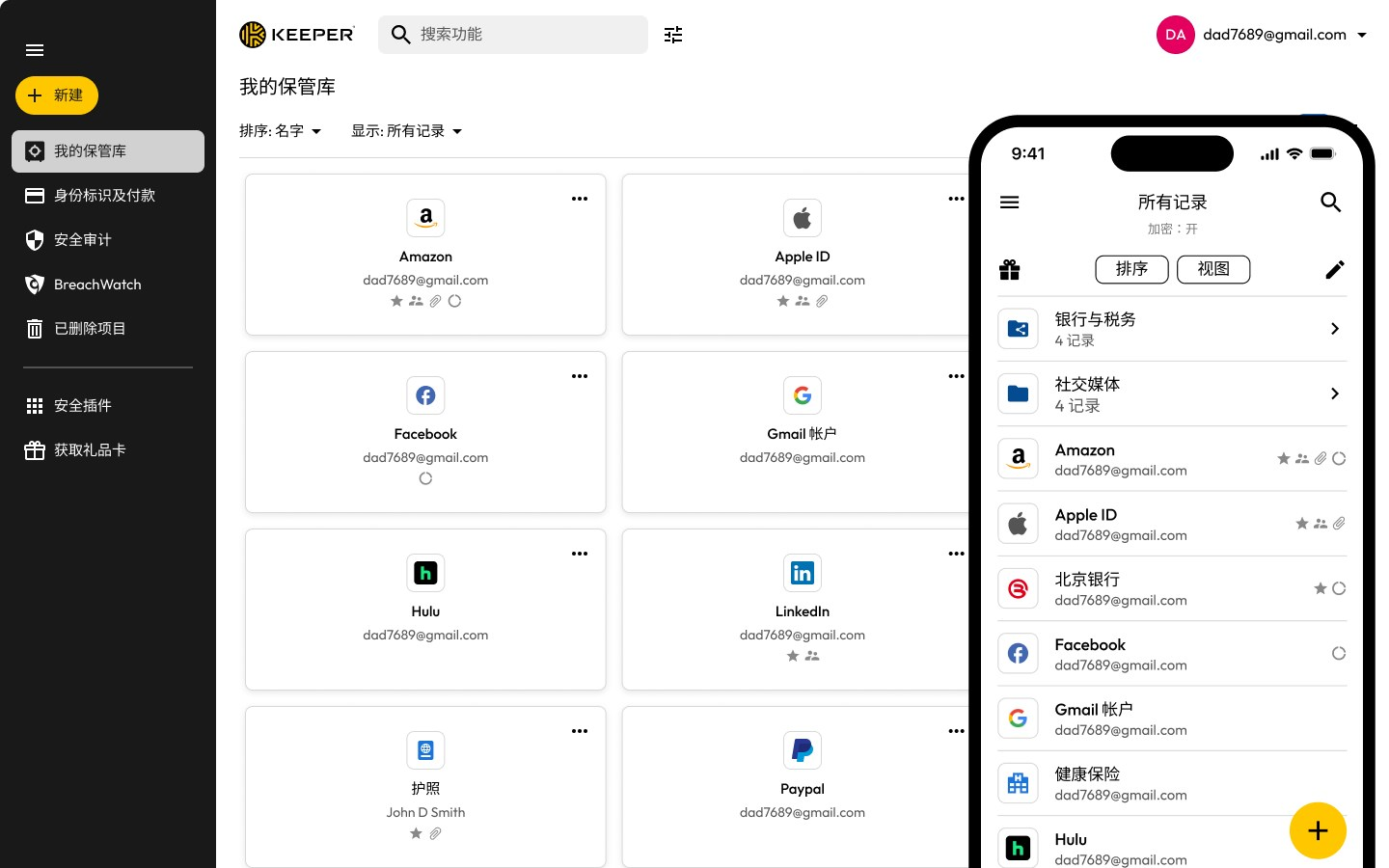Open the 排序: 名字 dropdown

point(281,131)
